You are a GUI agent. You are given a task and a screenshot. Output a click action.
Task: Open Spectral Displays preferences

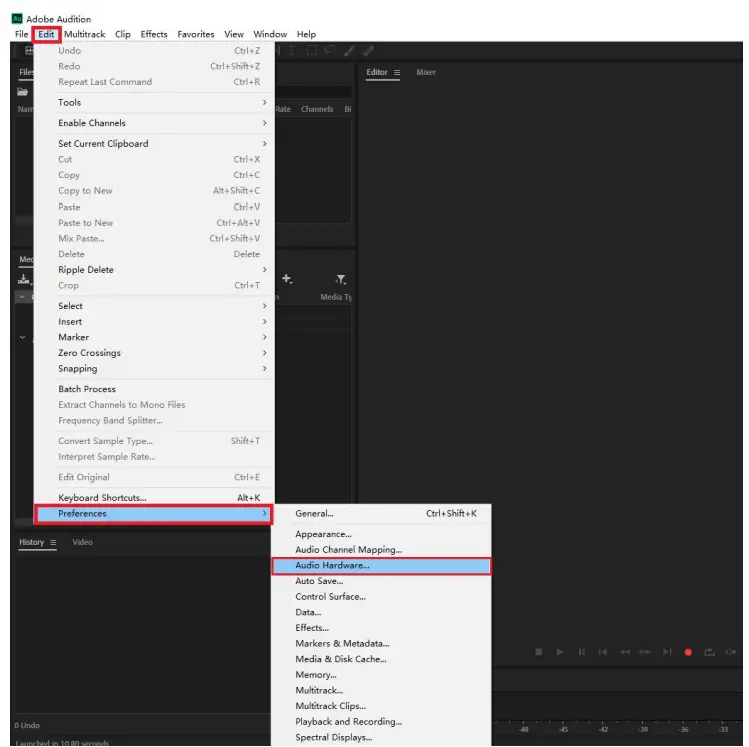point(381,738)
